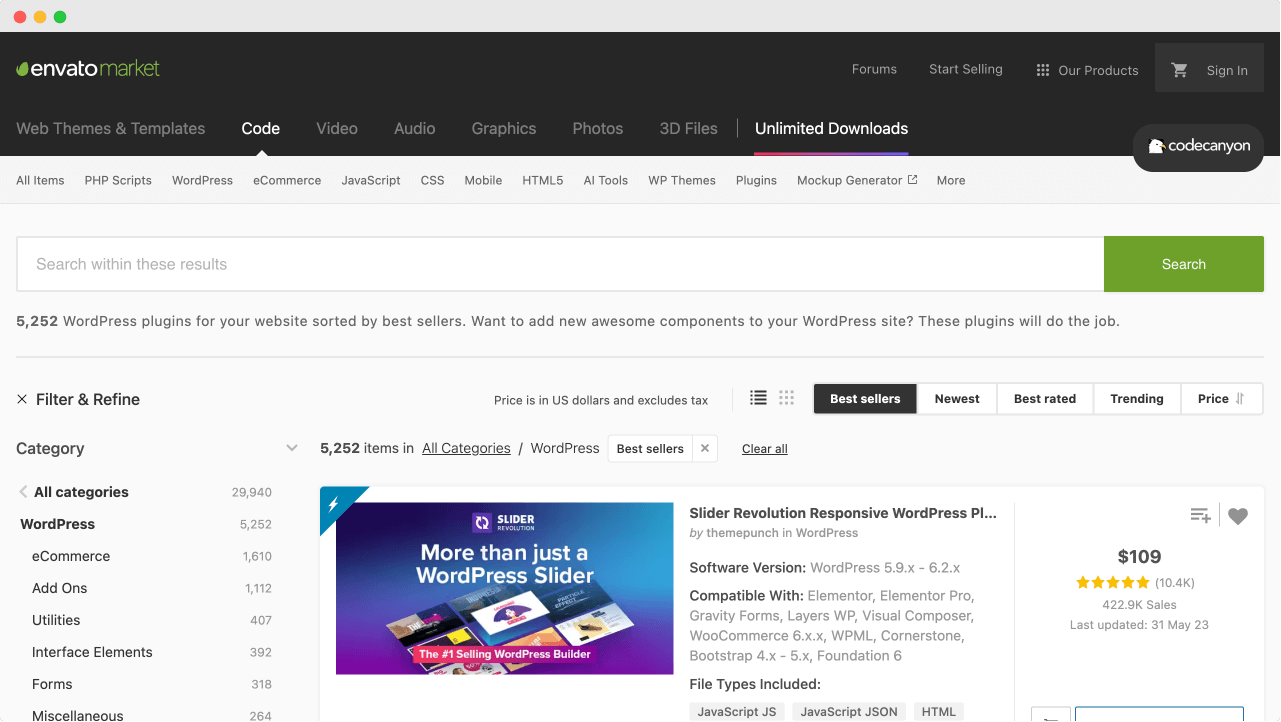Open the 3D Files tab
Image resolution: width=1281 pixels, height=722 pixels.
pyautogui.click(x=689, y=129)
